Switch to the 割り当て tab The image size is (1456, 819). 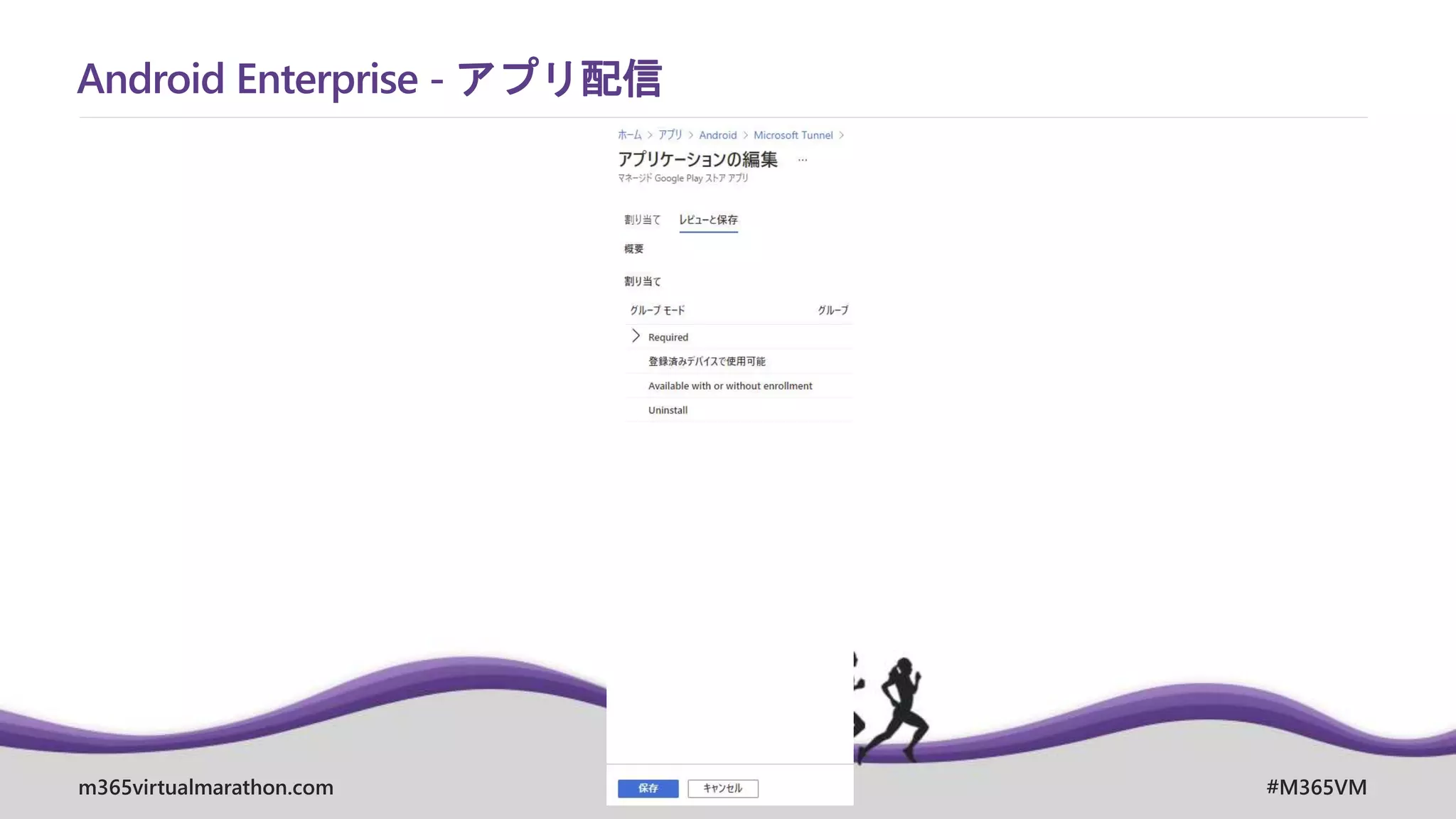coord(643,220)
